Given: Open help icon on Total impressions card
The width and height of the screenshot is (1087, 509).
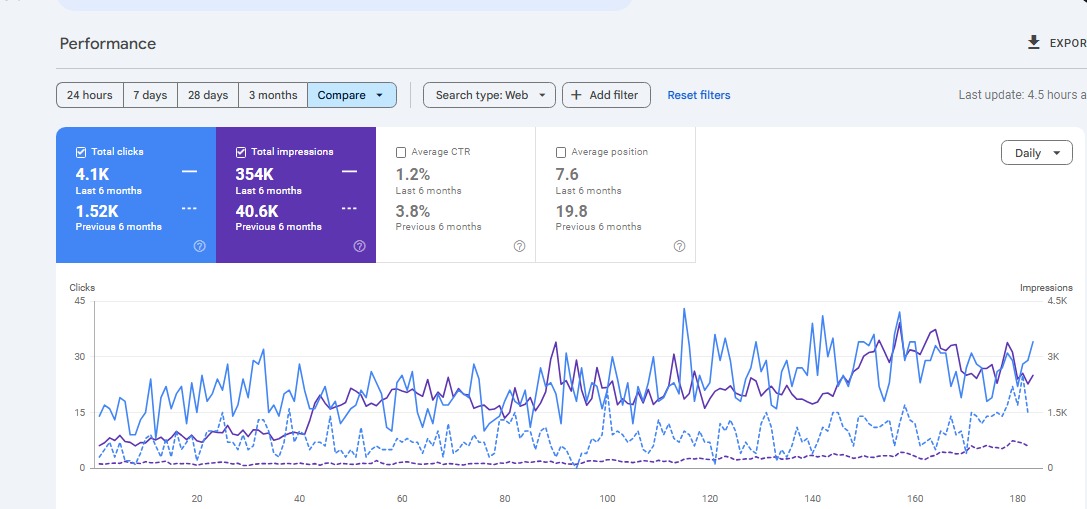Looking at the screenshot, I should coord(359,246).
